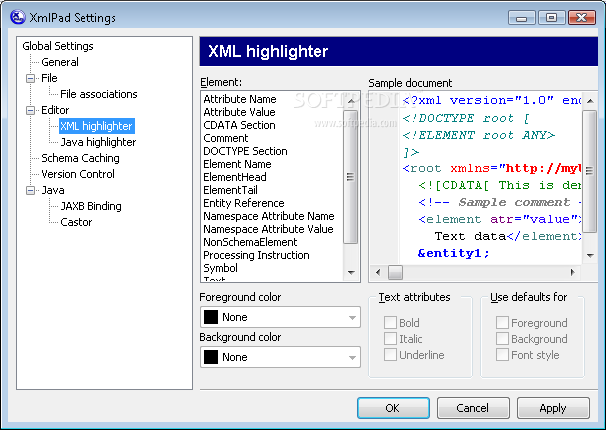This screenshot has height=430, width=606.
Task: Select the Editor tree item
Action: click(x=55, y=110)
